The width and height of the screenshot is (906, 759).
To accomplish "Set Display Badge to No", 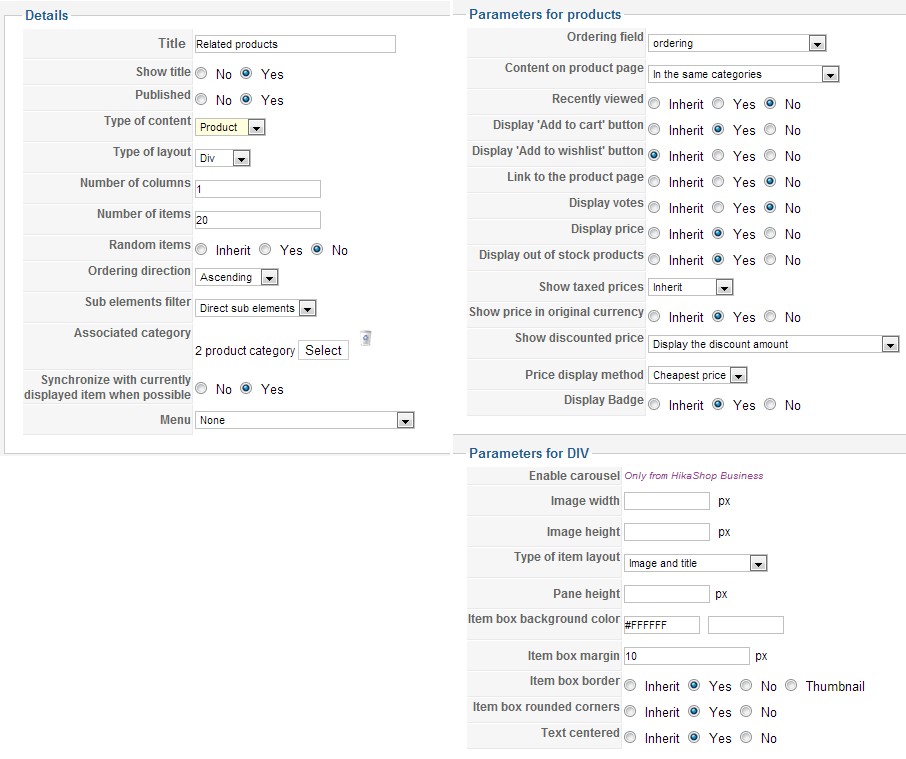I will click(770, 405).
